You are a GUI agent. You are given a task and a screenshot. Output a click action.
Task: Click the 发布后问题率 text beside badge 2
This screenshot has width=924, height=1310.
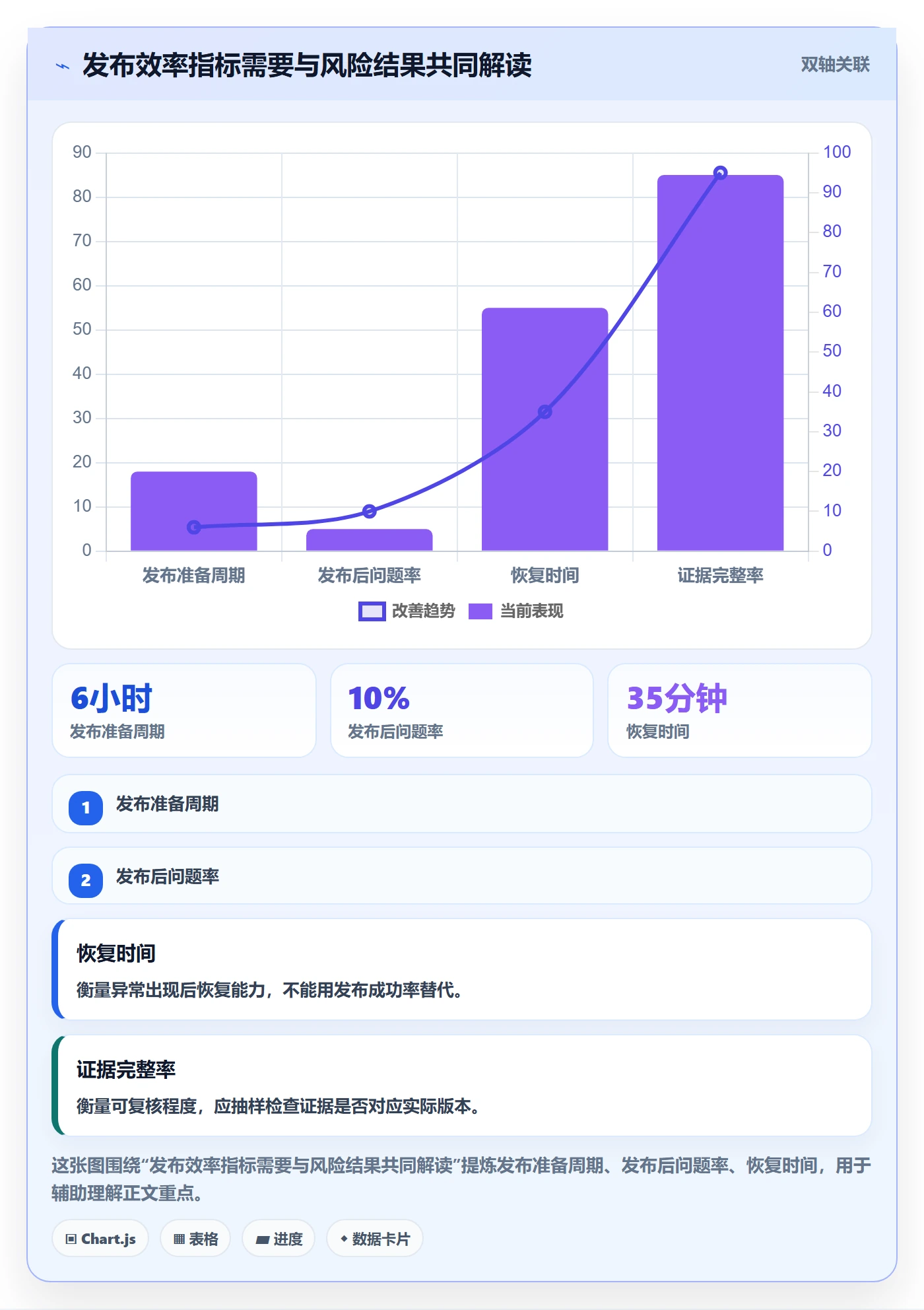168,877
